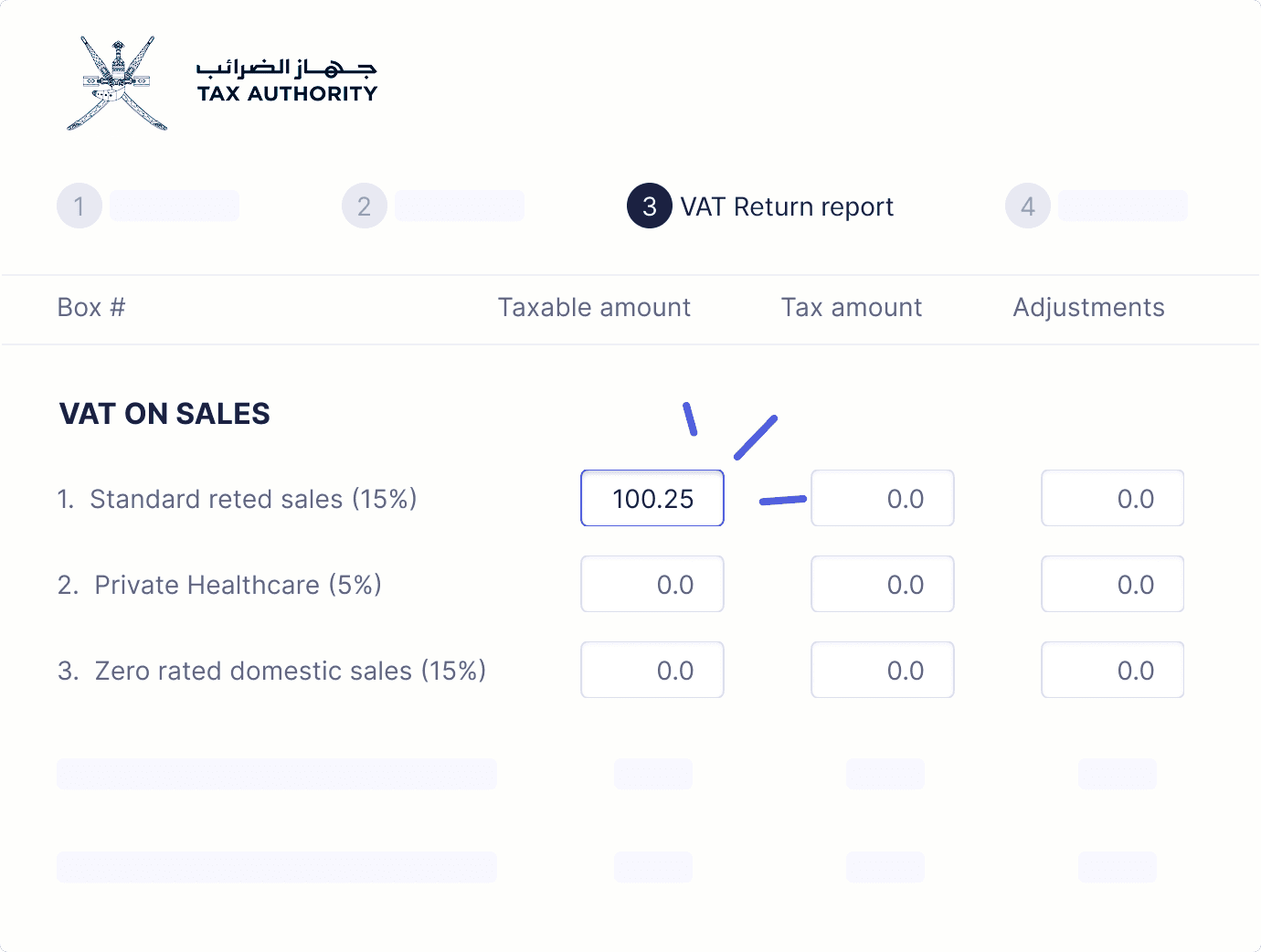
Task: Focus Standard rated sales tax amount field
Action: (x=883, y=498)
